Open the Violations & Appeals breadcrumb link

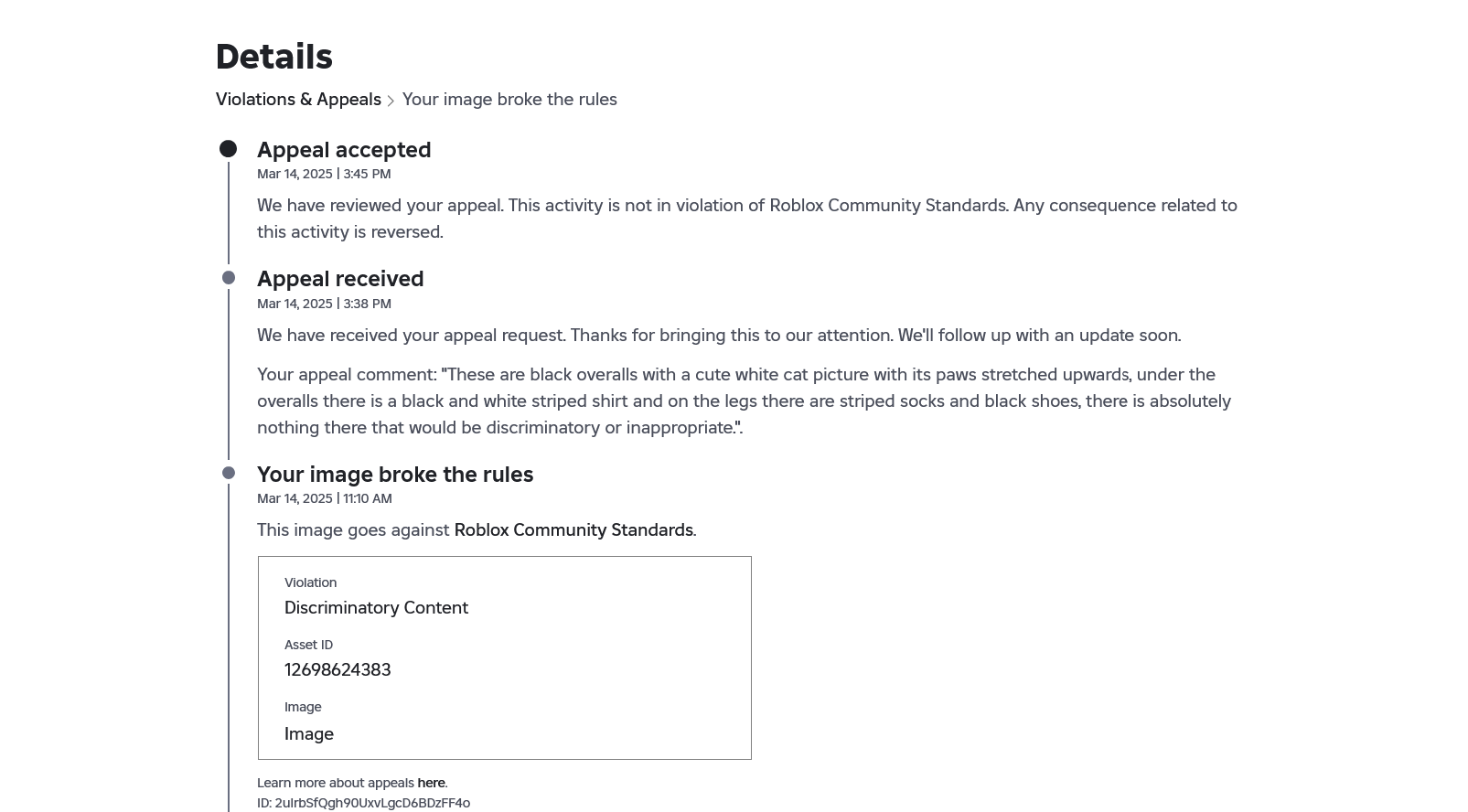pyautogui.click(x=298, y=100)
